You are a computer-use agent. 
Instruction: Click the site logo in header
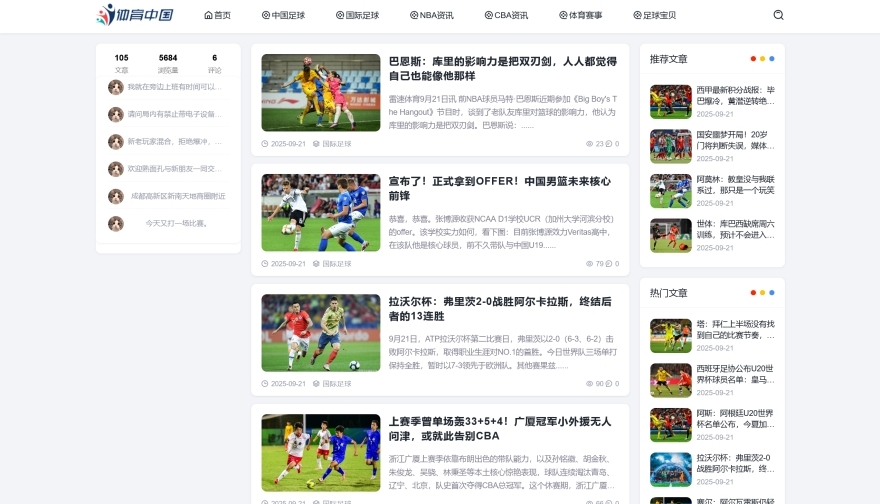[135, 15]
